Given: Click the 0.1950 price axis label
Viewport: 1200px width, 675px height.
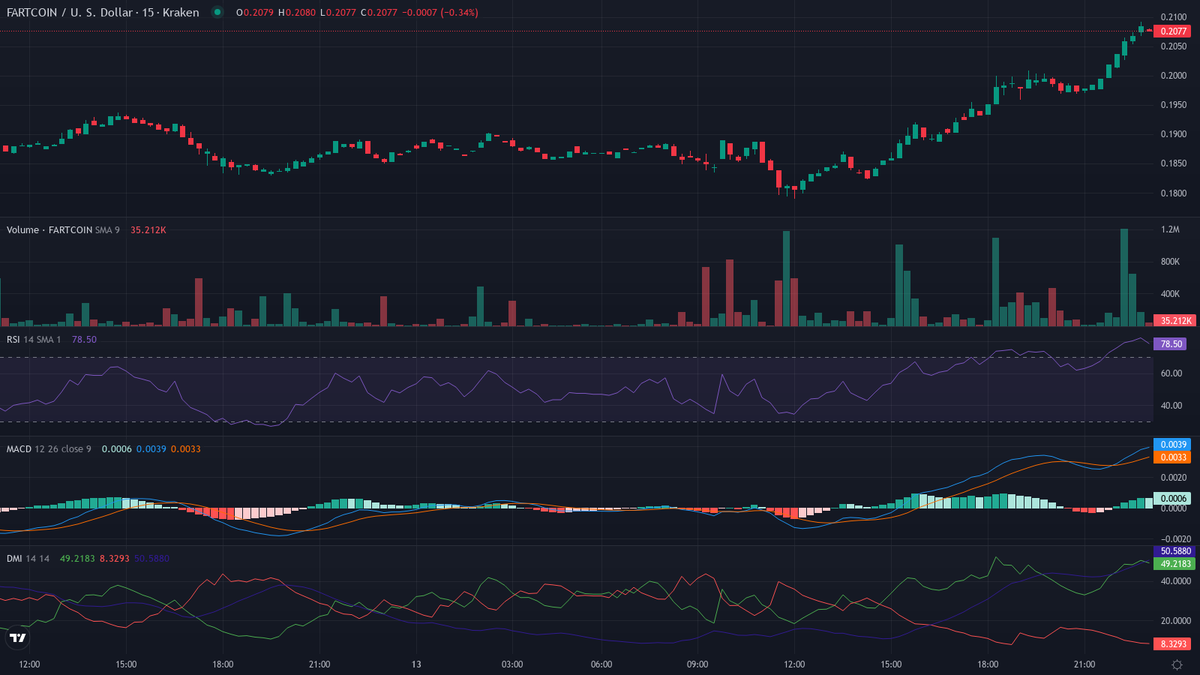Looking at the screenshot, I should (x=1172, y=105).
